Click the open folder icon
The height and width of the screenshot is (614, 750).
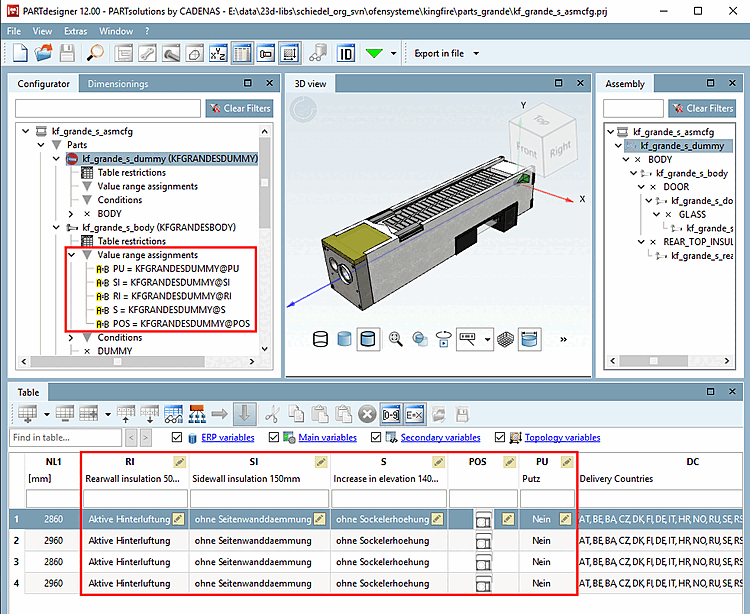tap(44, 53)
